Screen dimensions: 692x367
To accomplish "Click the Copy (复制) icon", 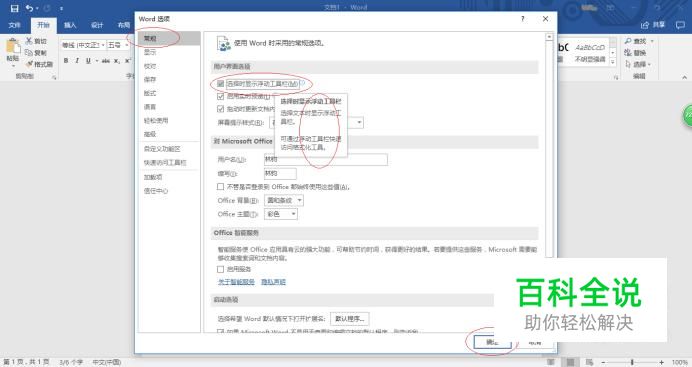I will (29, 52).
